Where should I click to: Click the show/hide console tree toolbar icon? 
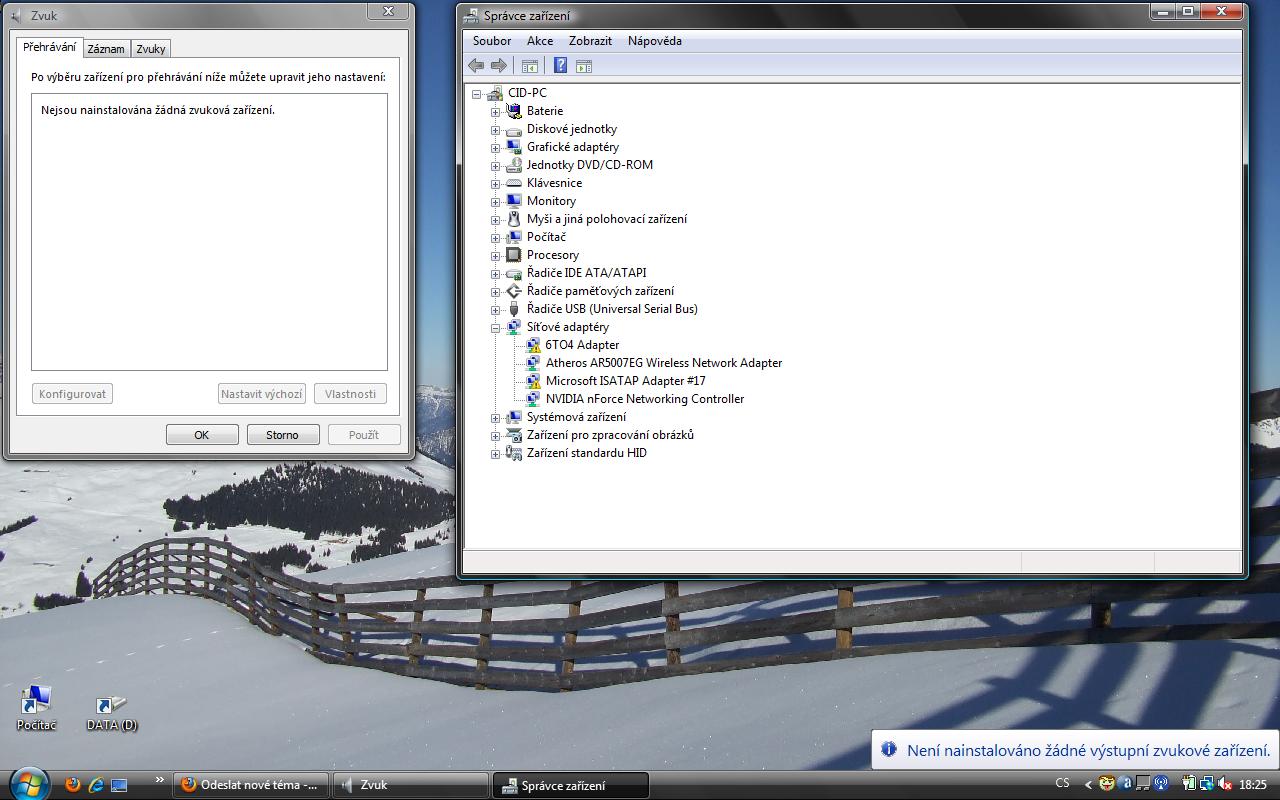point(530,66)
